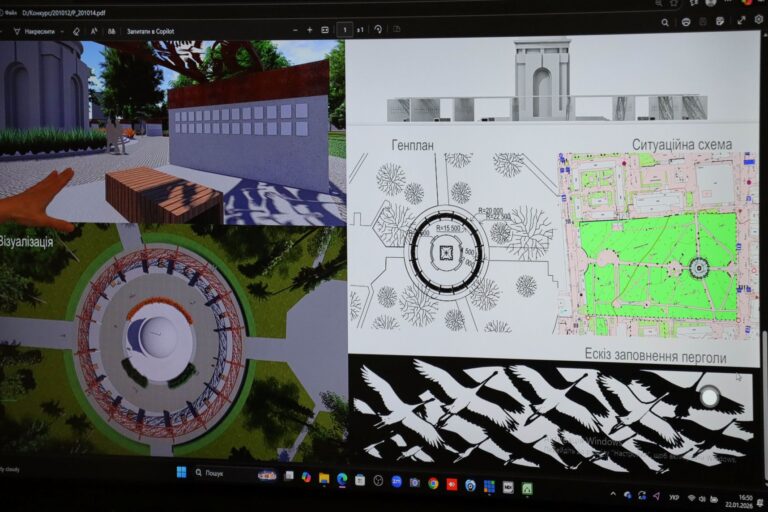This screenshot has height=512, width=768.
Task: Click the page number input field
Action: click(346, 31)
